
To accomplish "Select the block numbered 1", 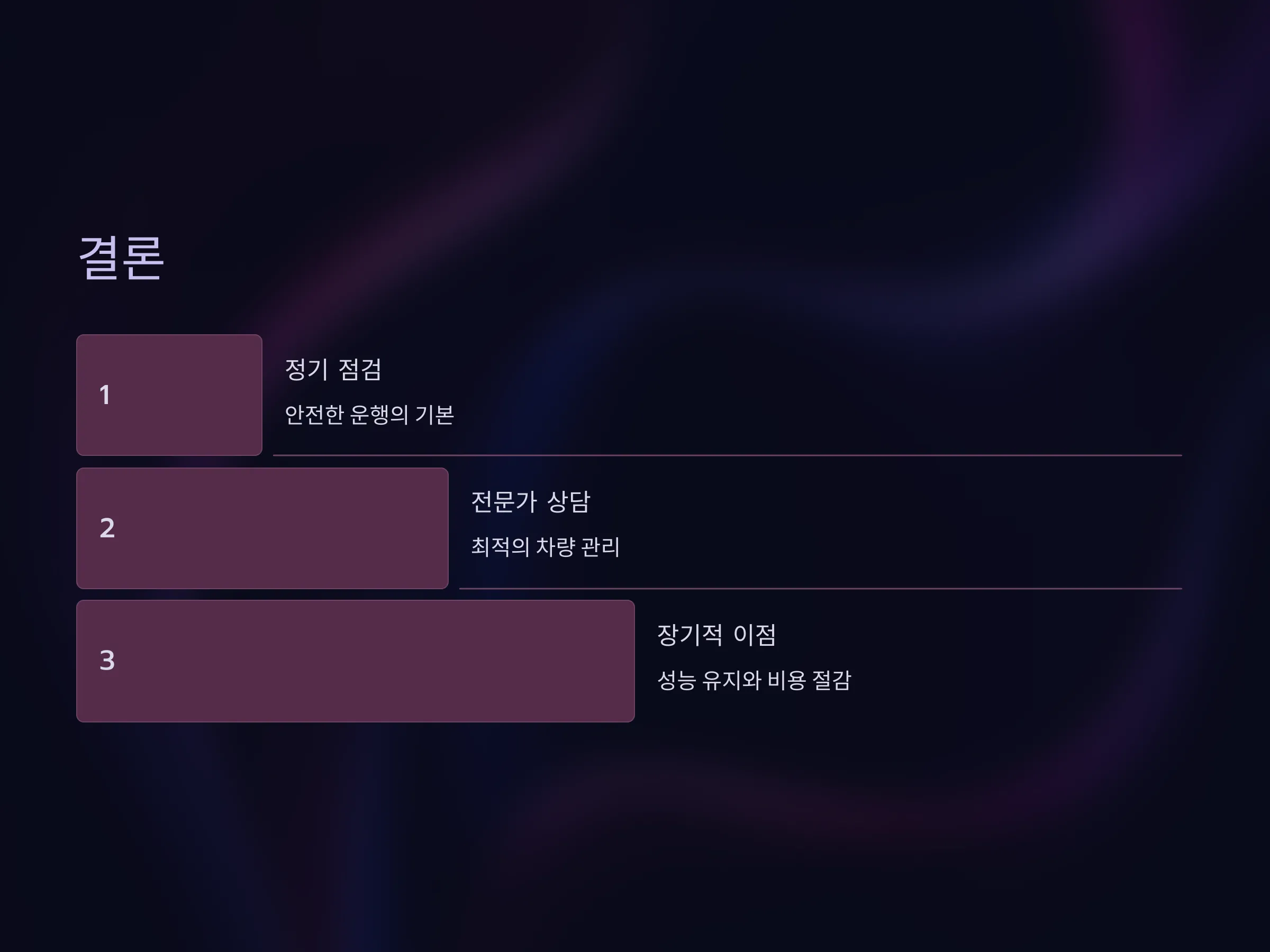I will click(x=169, y=395).
